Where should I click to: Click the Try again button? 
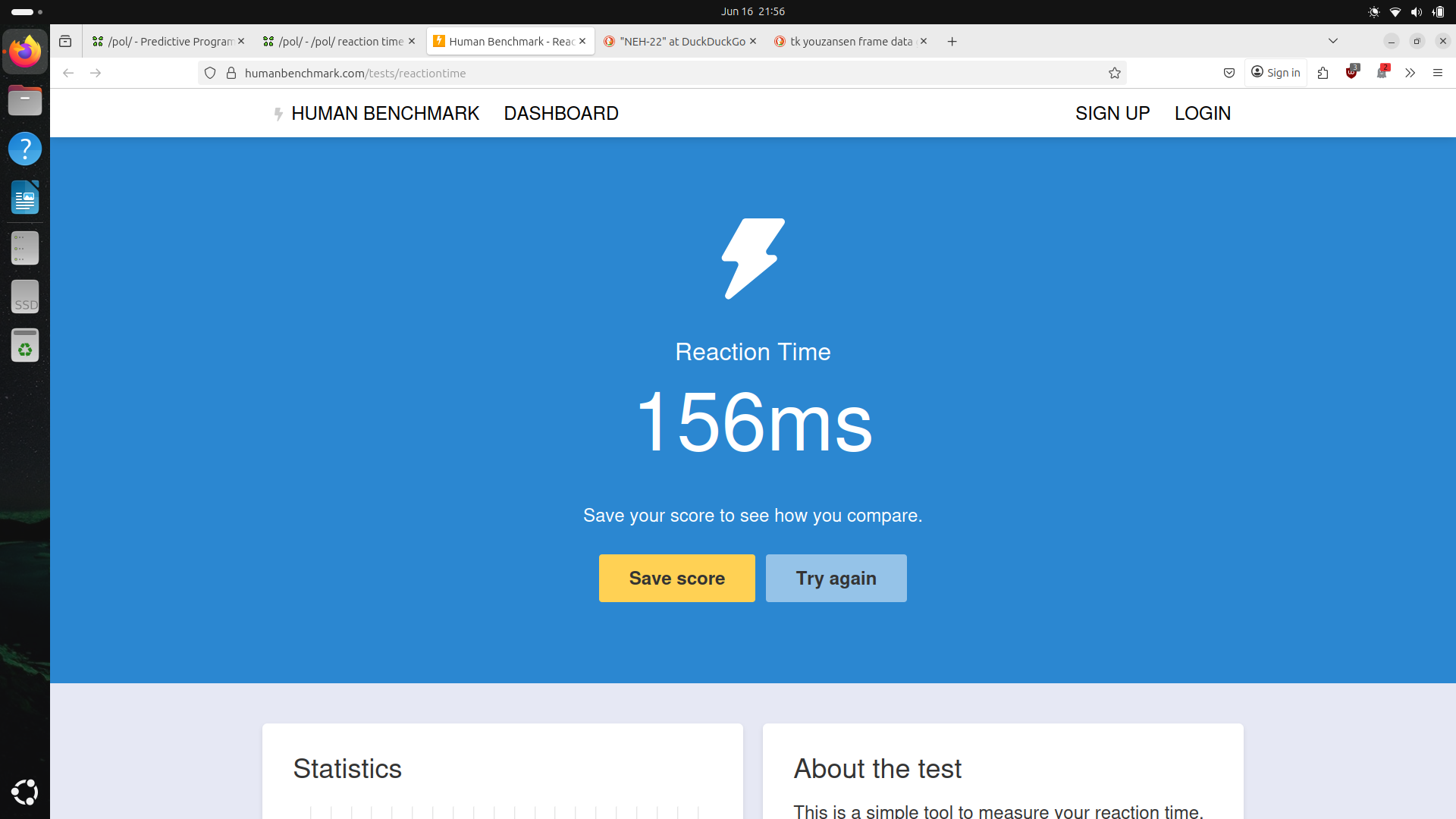pos(836,578)
